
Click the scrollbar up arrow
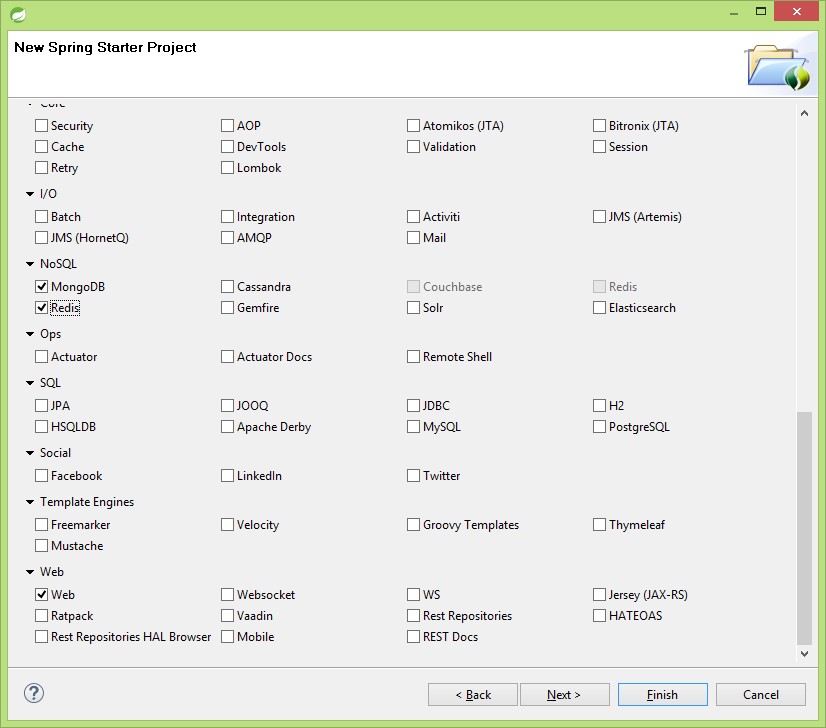(804, 113)
